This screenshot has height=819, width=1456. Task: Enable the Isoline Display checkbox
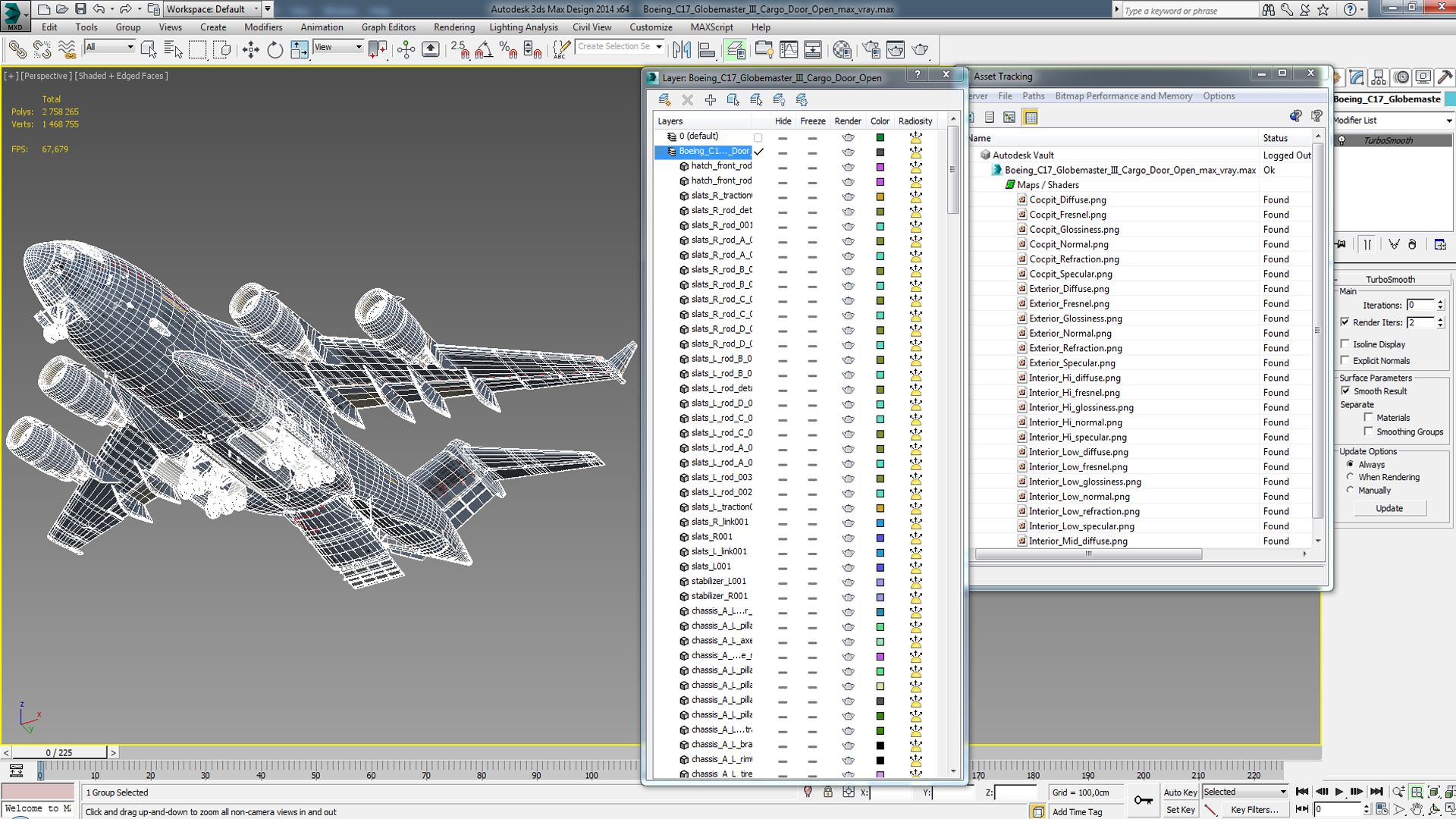point(1345,344)
